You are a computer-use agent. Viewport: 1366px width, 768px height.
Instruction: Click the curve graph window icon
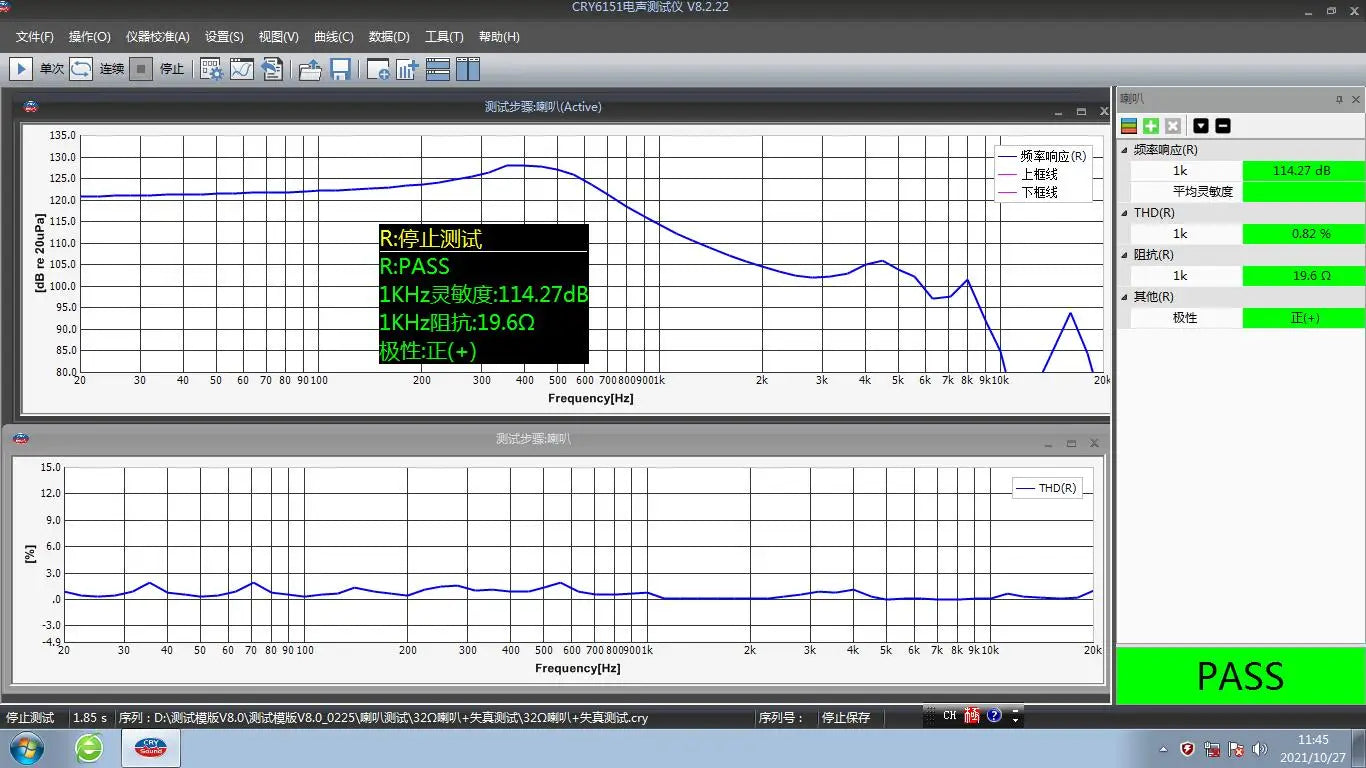point(242,69)
